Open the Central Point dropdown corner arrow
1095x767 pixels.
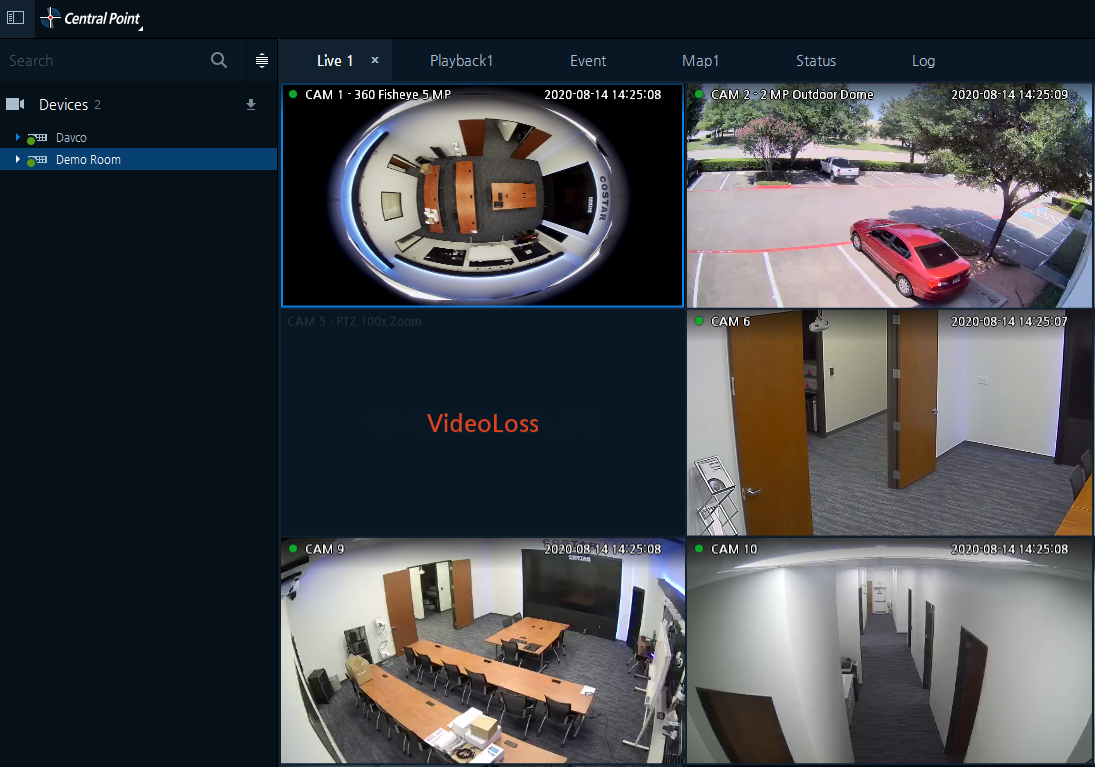[x=140, y=29]
